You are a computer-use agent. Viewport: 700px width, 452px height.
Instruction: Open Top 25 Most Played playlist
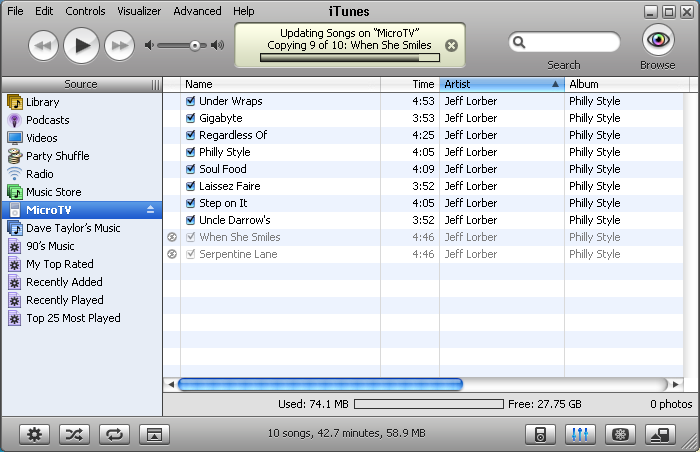click(x=82, y=318)
